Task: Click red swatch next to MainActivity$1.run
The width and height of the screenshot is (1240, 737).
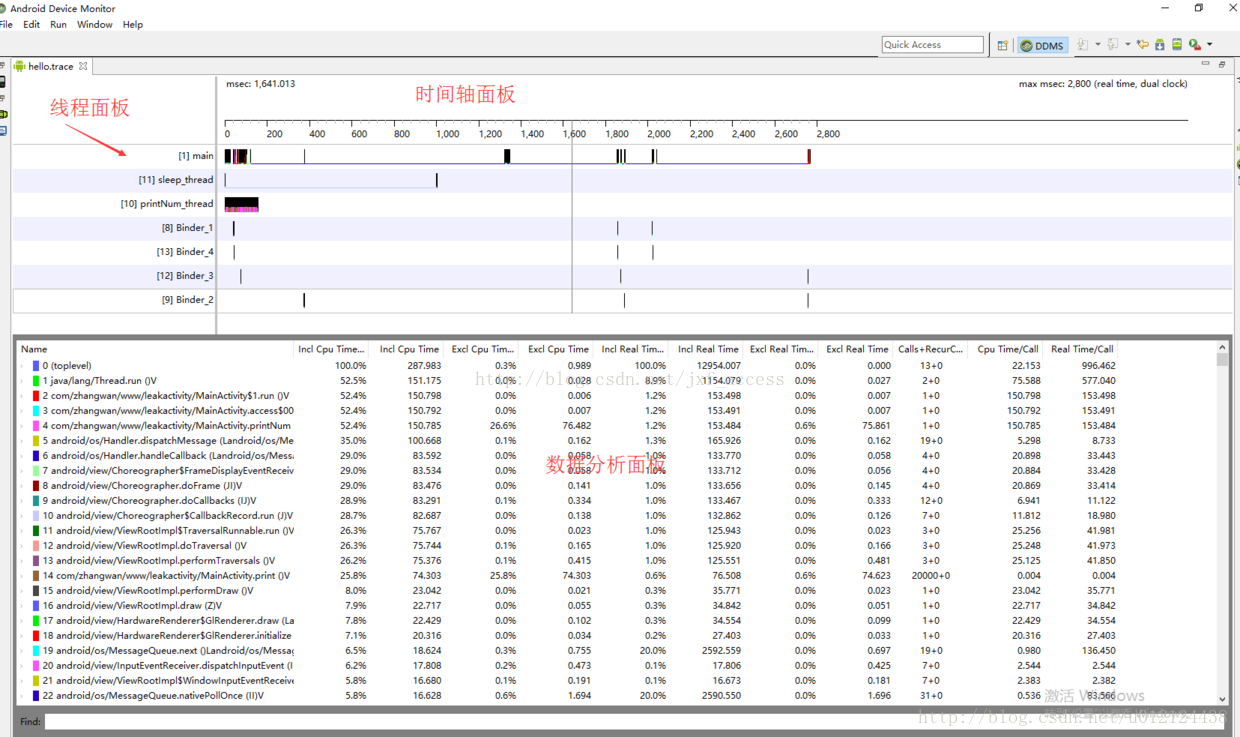Action: 36,396
